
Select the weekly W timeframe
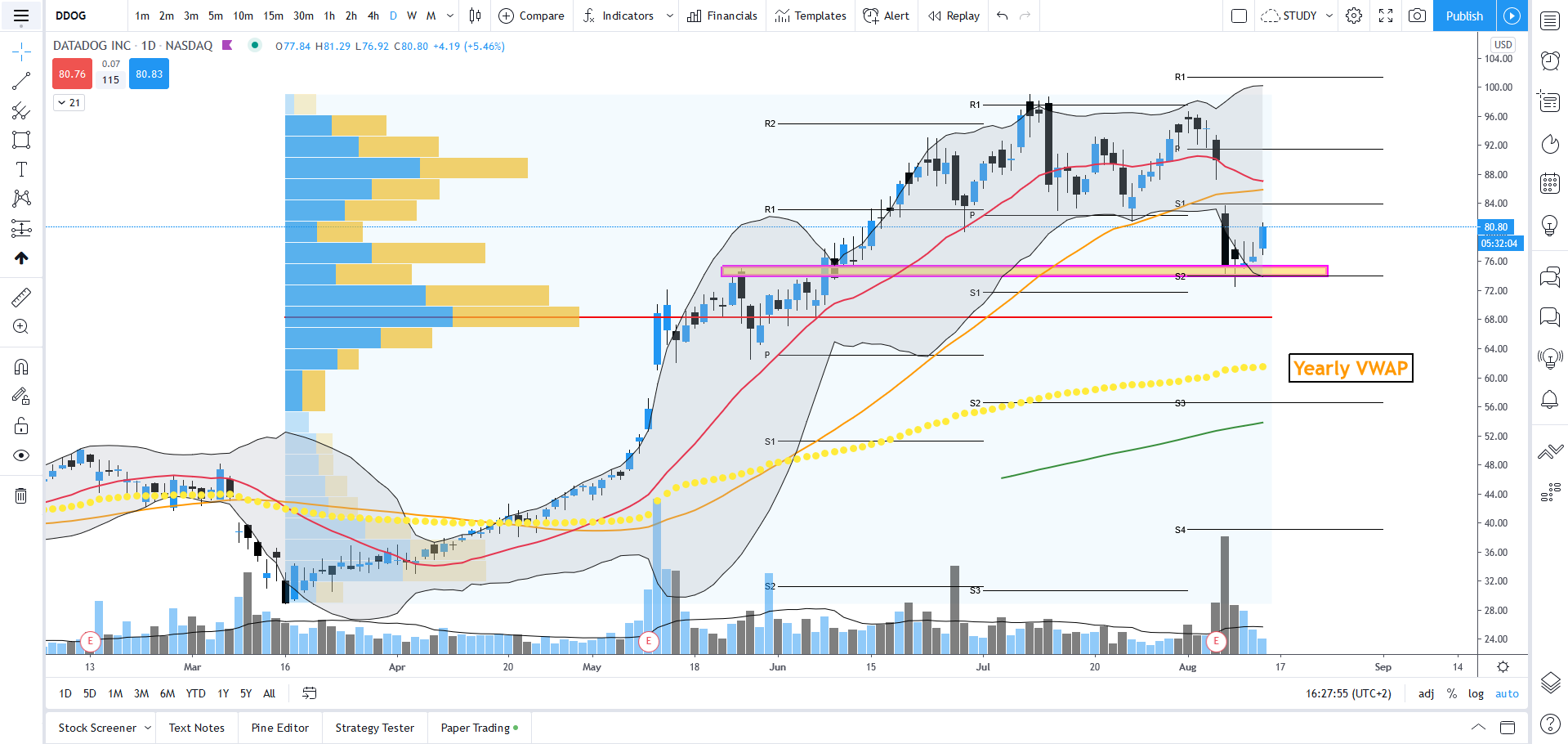click(412, 16)
